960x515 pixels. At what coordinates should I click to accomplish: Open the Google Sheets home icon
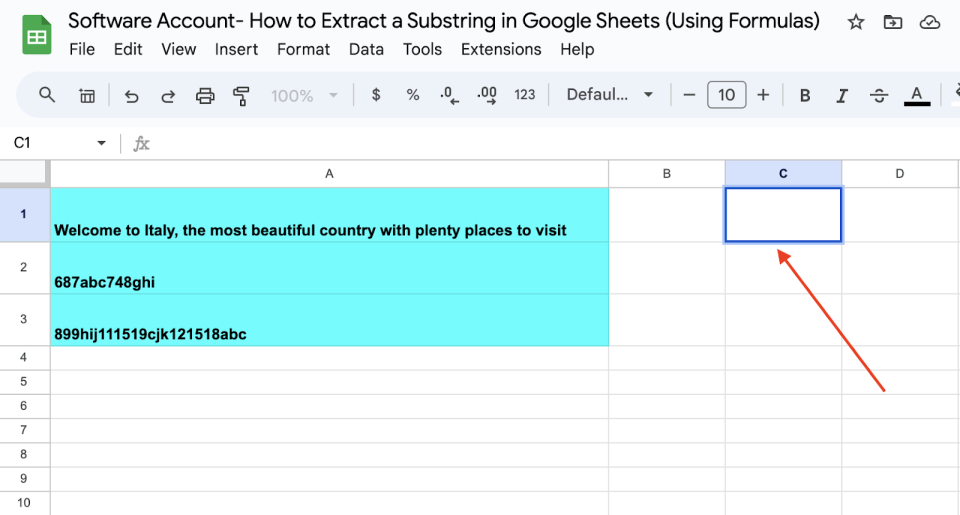[x=37, y=36]
